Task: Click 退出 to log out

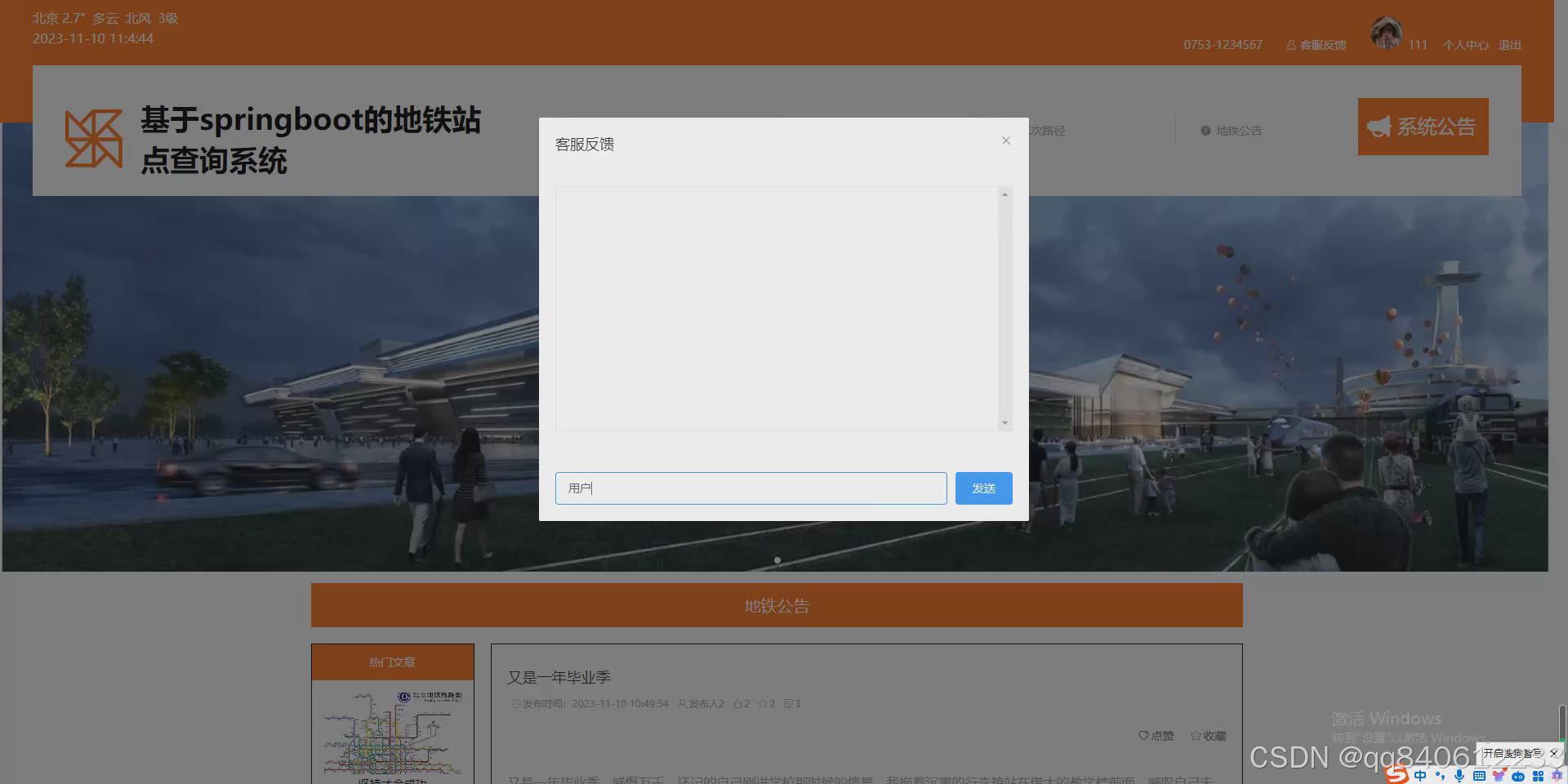Action: 1509,45
